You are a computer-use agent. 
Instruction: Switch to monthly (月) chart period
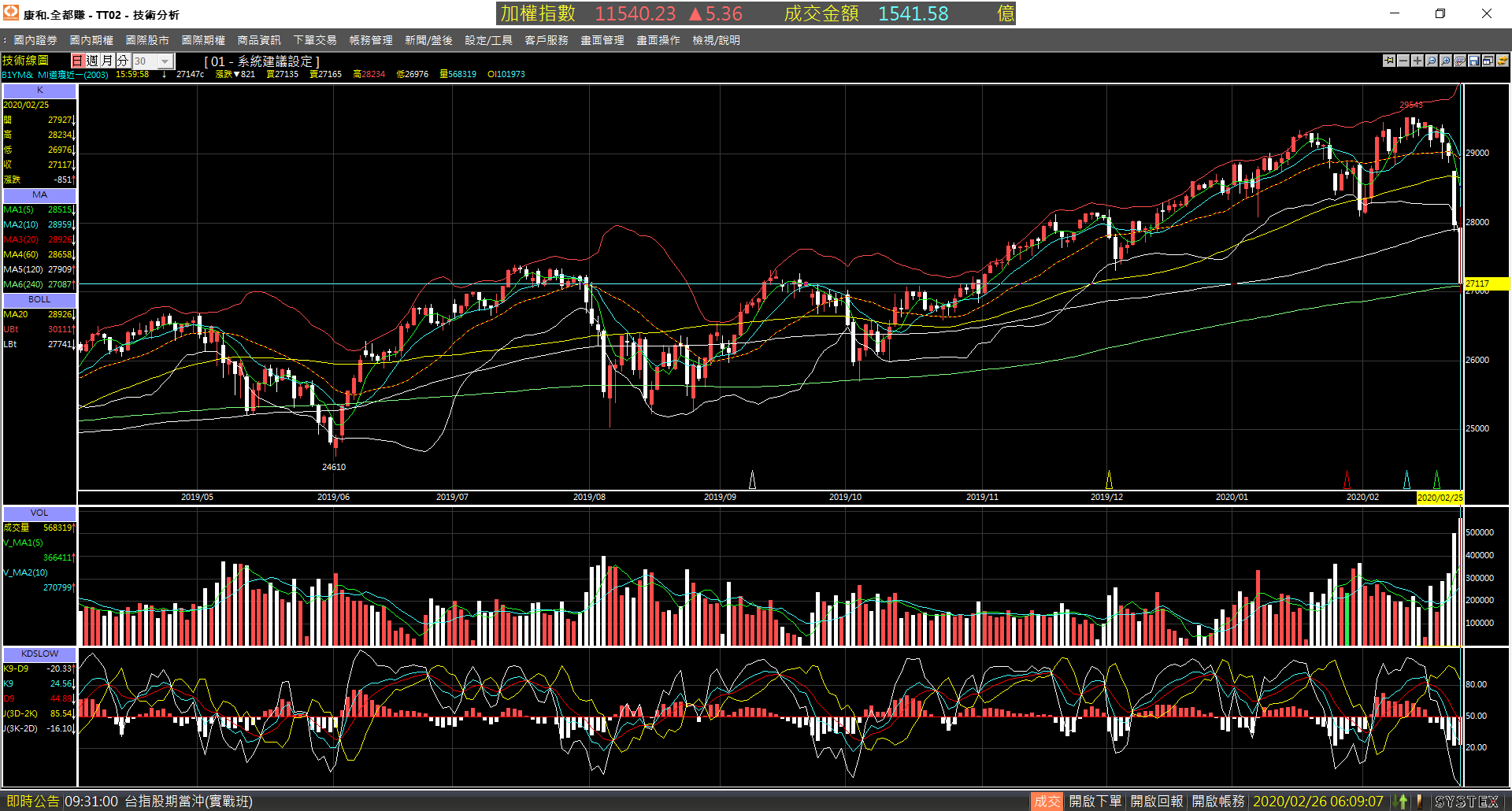tap(107, 61)
